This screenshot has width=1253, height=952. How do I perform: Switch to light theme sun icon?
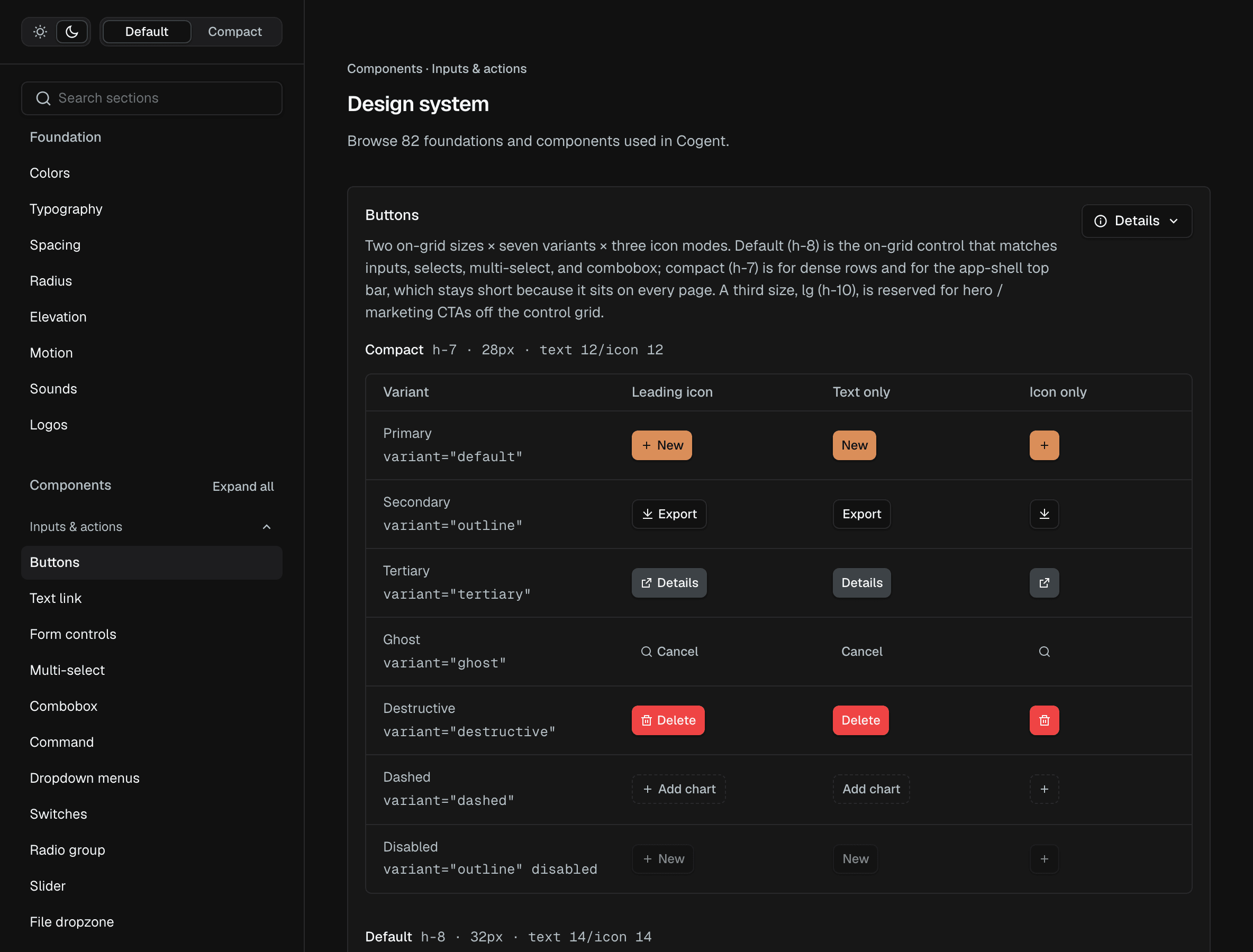point(40,32)
